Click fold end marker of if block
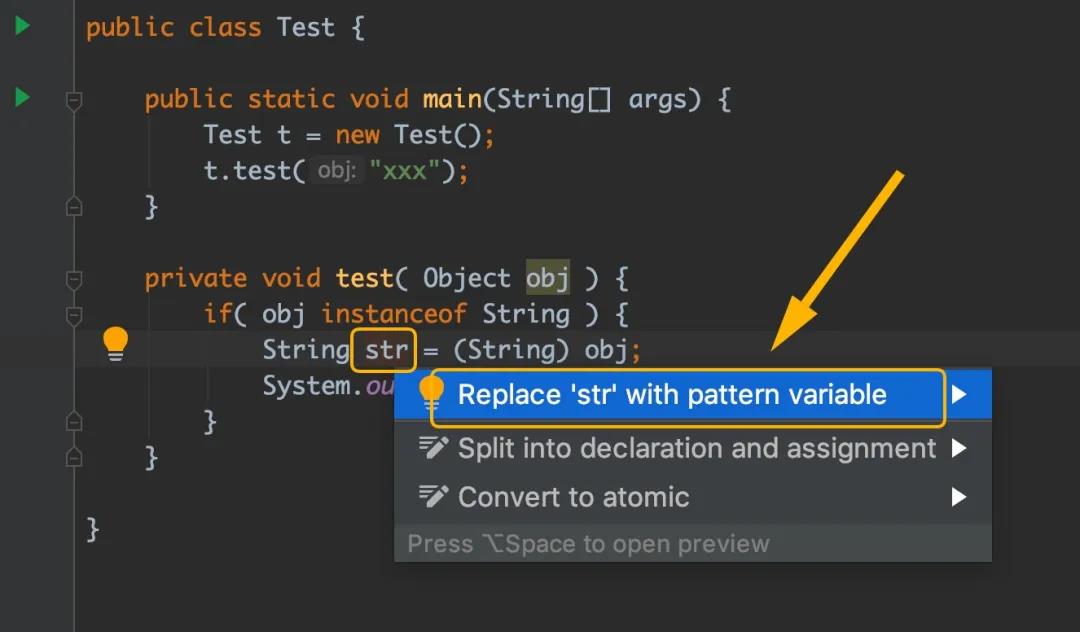The height and width of the screenshot is (632, 1080). point(74,421)
